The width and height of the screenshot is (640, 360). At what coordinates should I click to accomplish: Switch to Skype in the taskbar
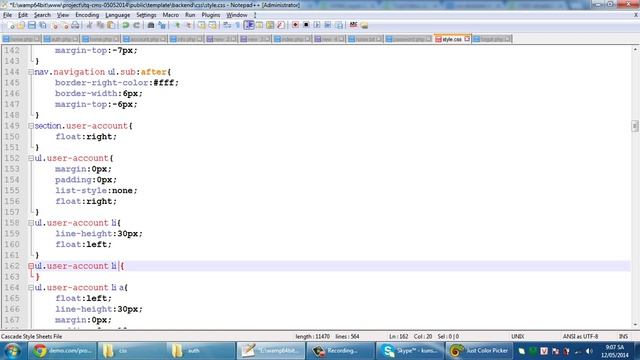(x=409, y=351)
